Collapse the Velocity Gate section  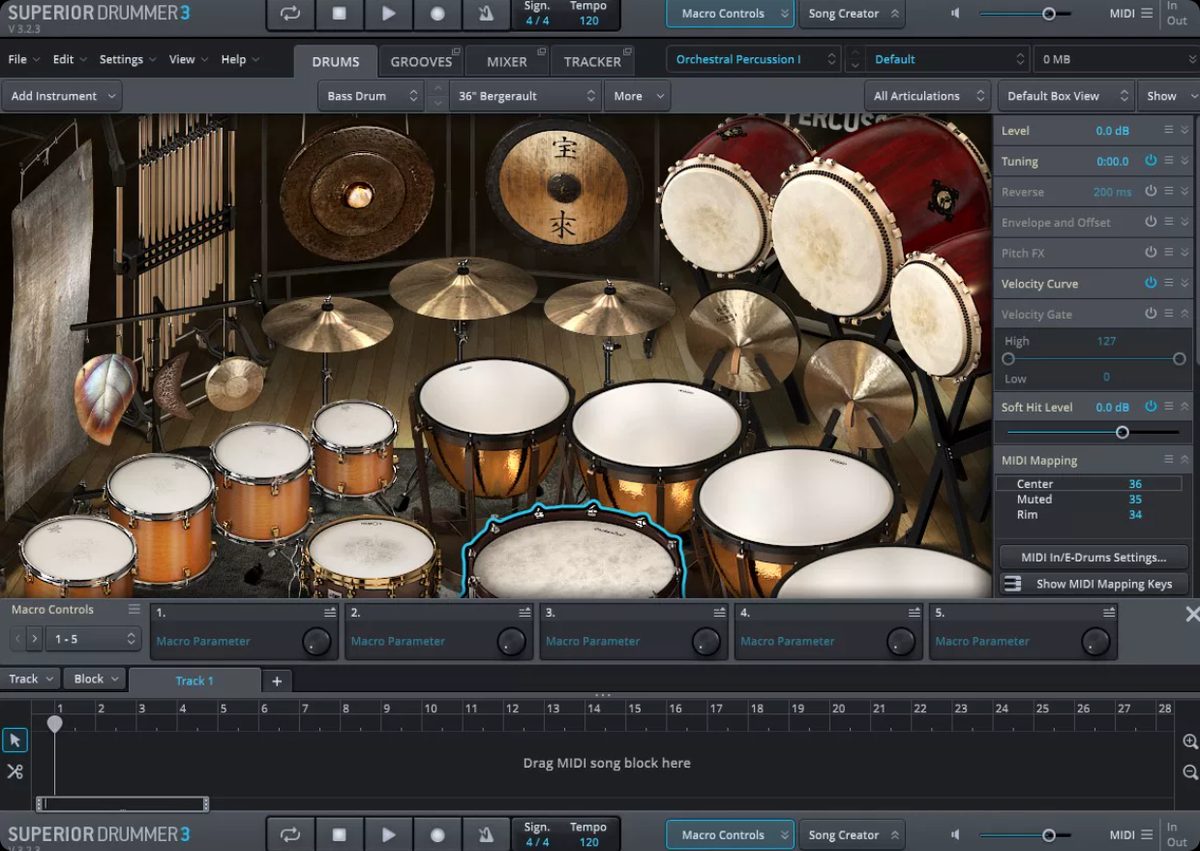tap(1185, 314)
